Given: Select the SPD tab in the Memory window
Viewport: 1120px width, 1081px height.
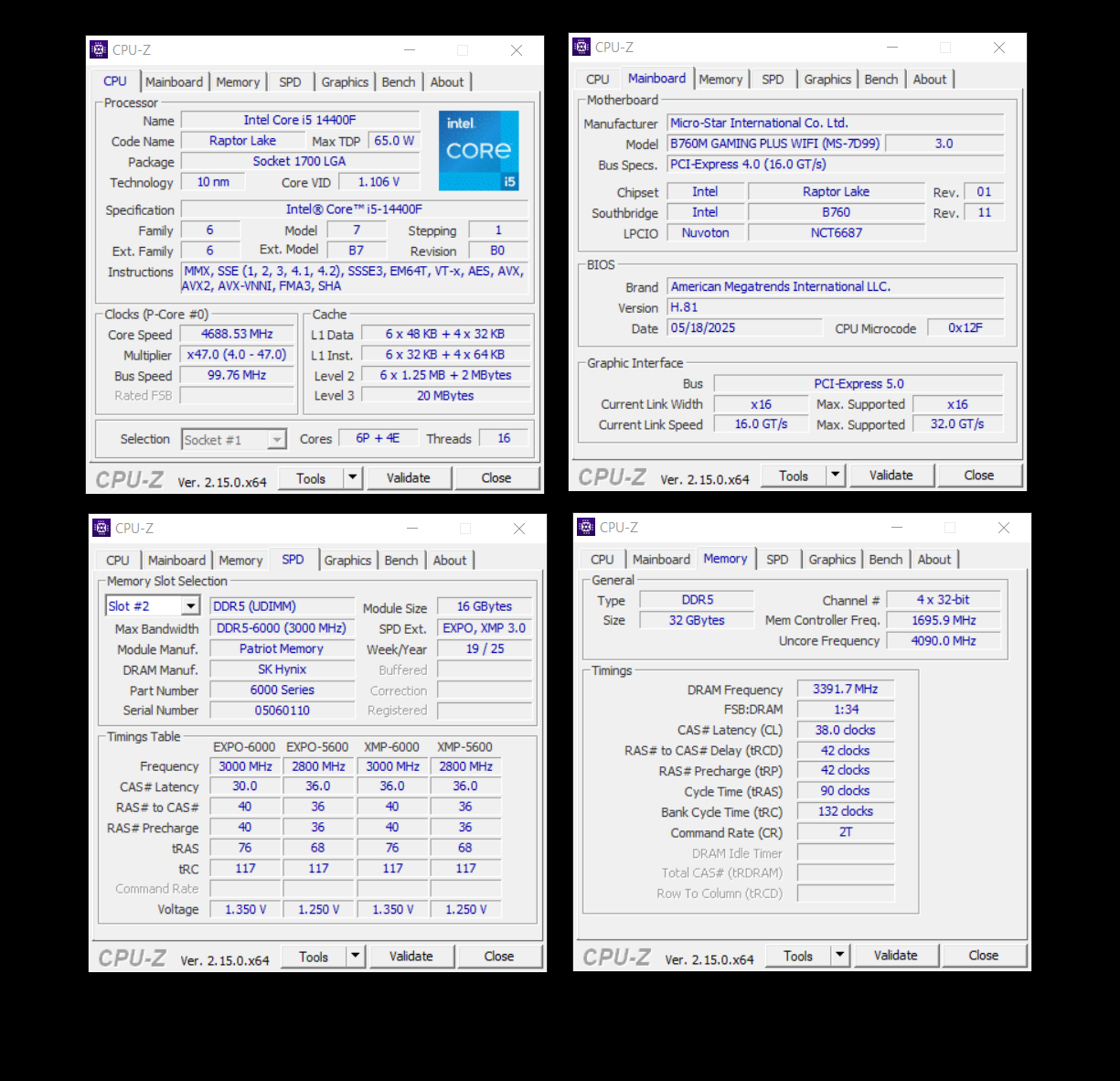Looking at the screenshot, I should 777,560.
